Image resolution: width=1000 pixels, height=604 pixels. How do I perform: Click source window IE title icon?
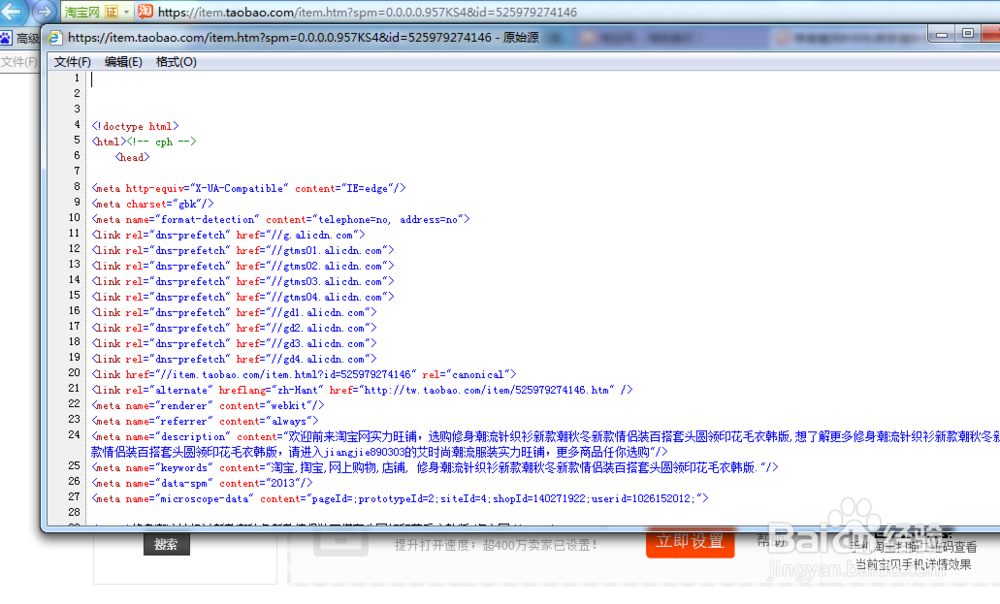(55, 38)
